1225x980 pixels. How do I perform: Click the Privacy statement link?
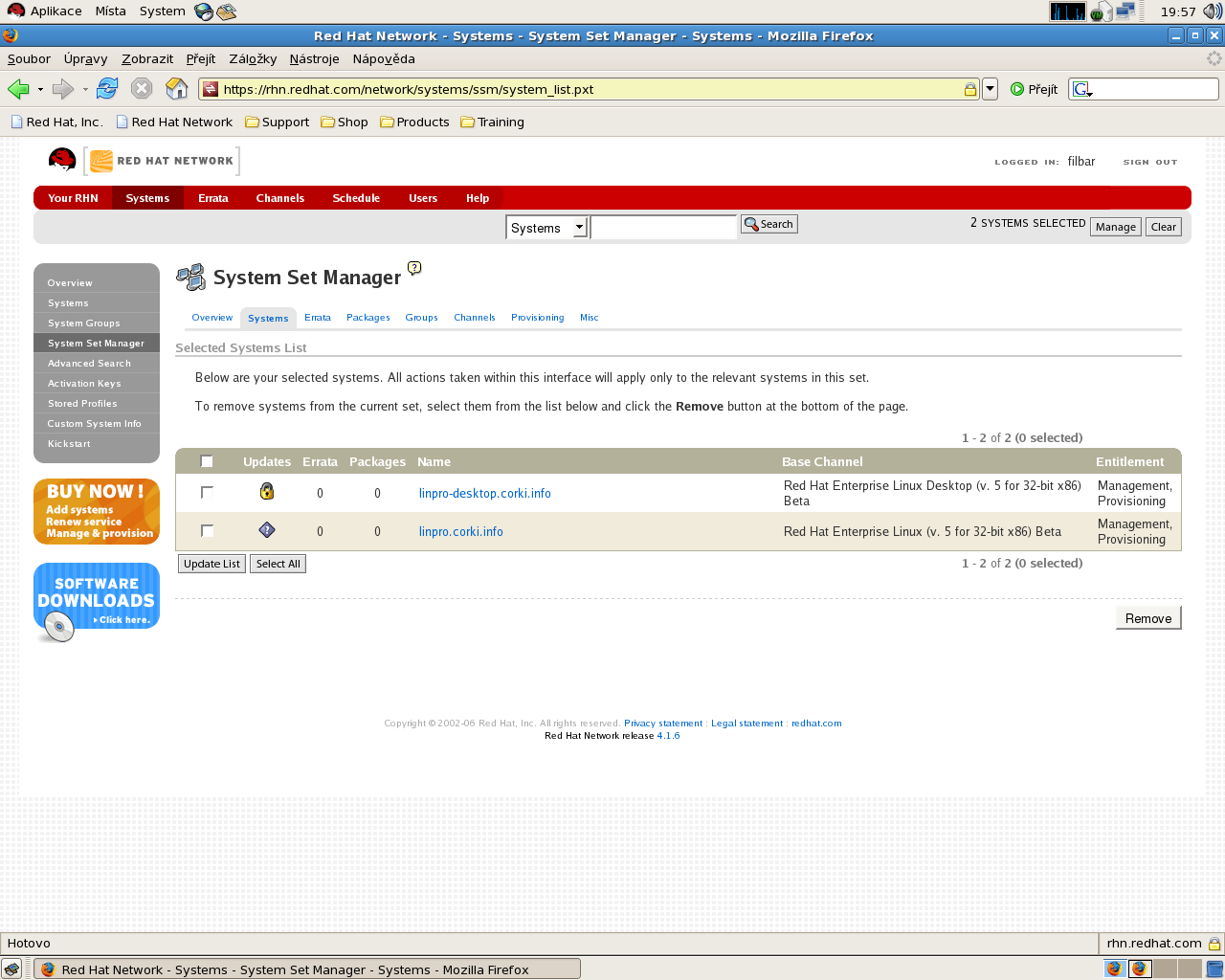point(663,724)
